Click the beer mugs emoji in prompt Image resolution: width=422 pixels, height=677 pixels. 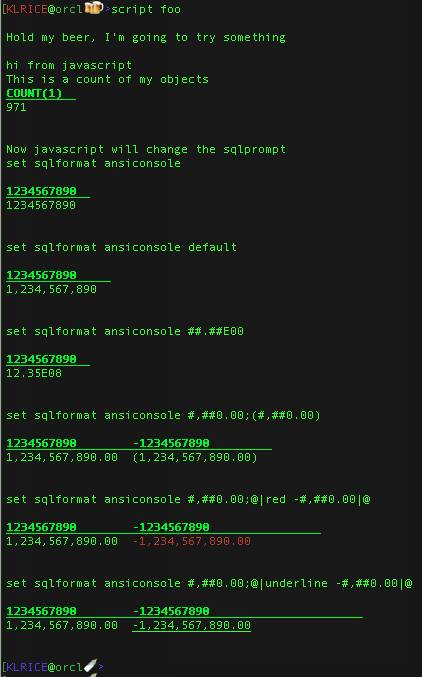pos(93,8)
